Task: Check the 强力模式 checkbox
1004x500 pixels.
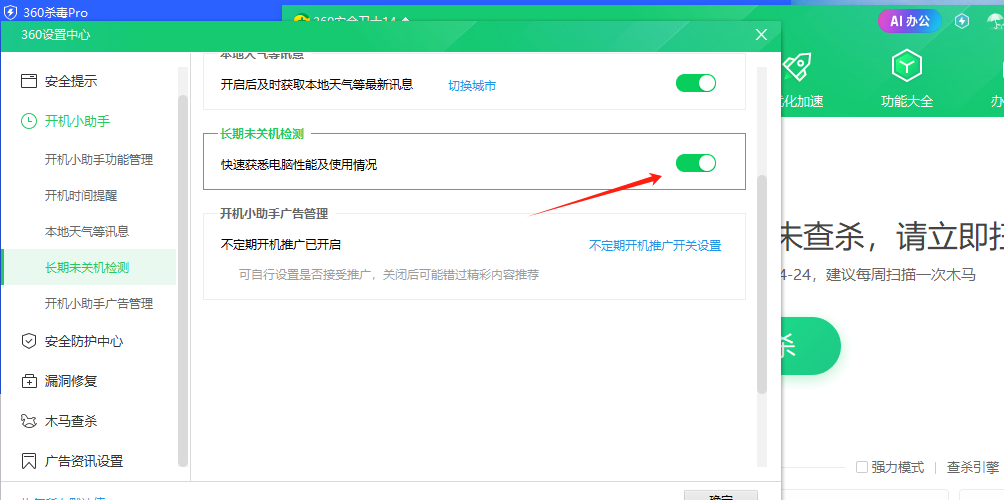Action: point(862,467)
